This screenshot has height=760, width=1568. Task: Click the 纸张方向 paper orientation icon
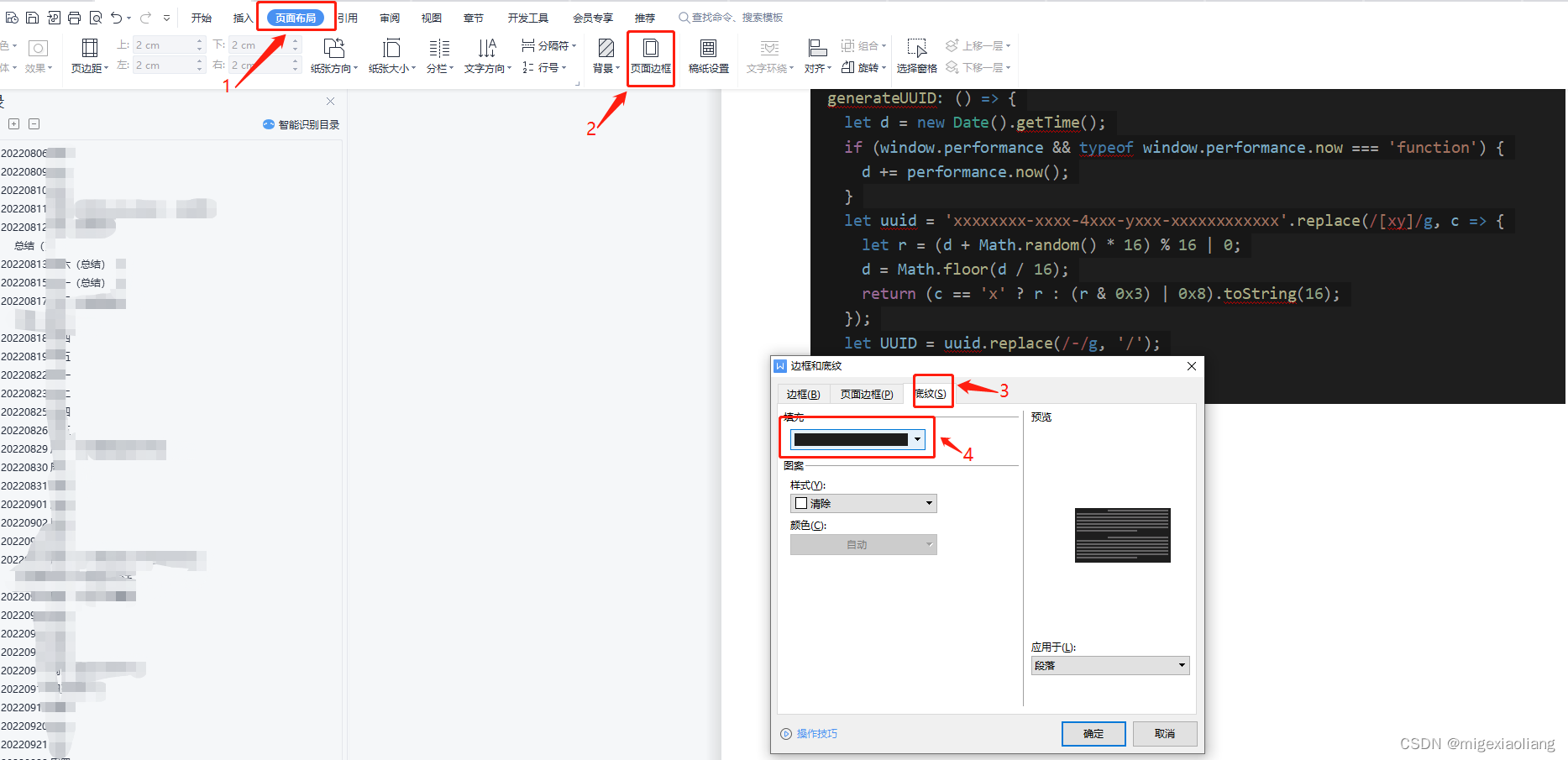tap(334, 48)
